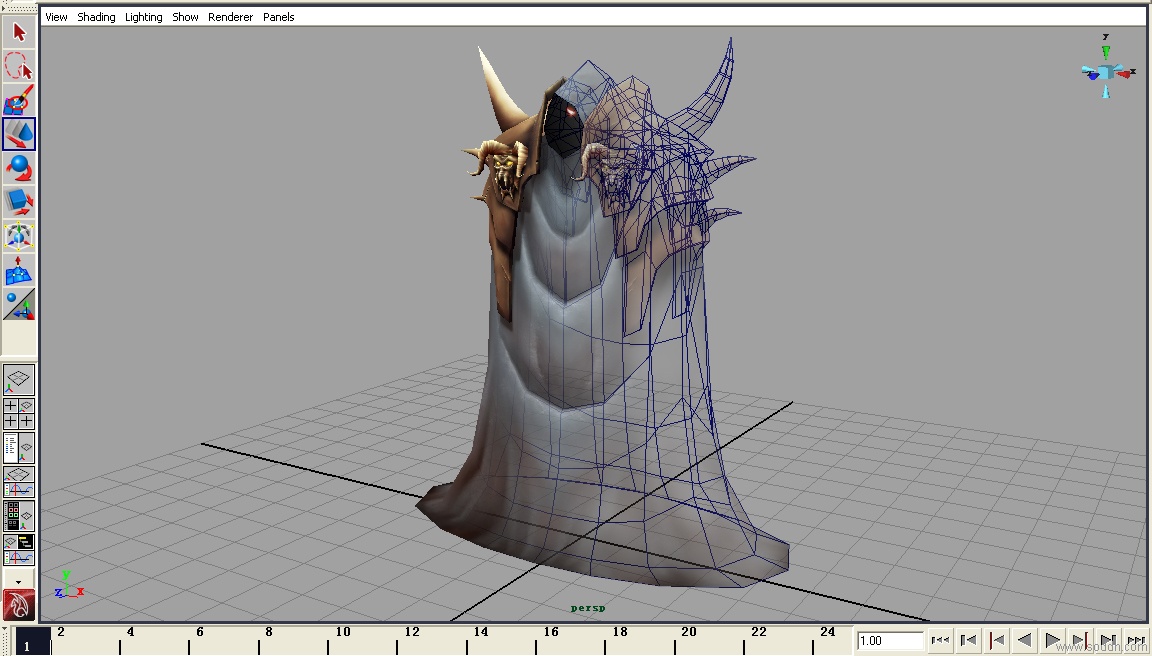Activate the Rotate tool with sphere icon
The height and width of the screenshot is (656, 1152).
tap(19, 168)
